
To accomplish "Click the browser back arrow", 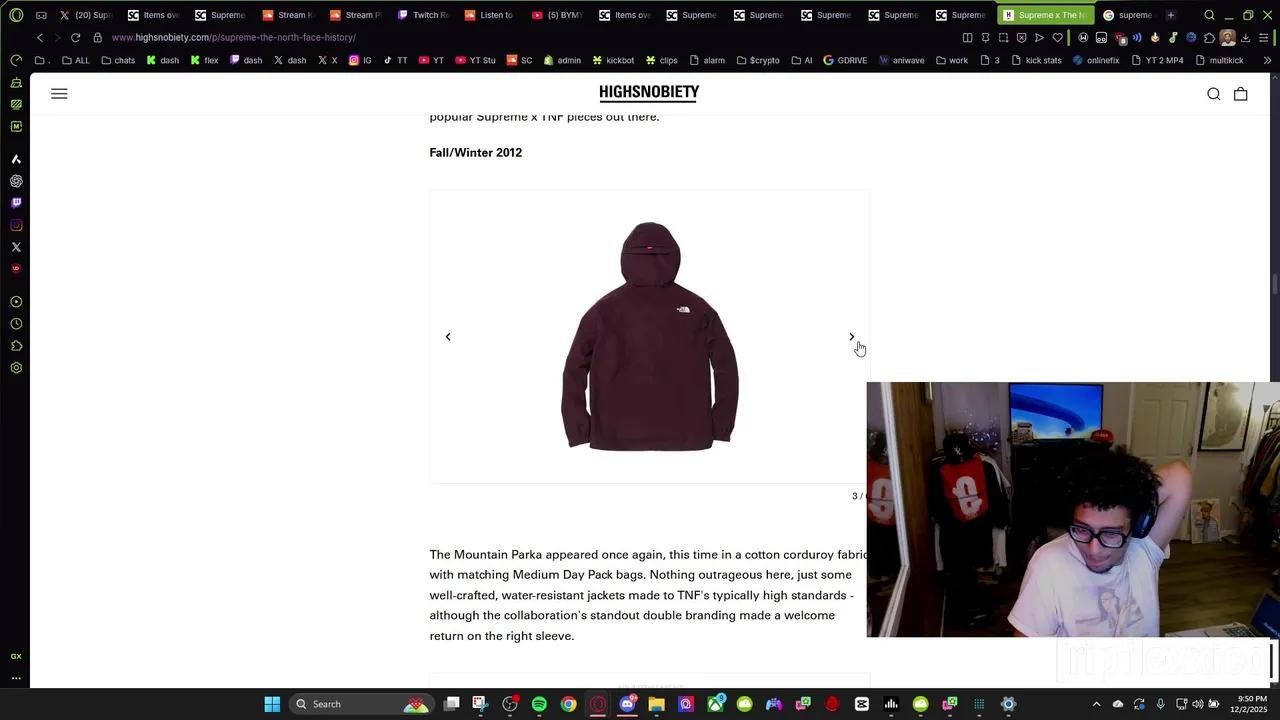I will coord(40,37).
